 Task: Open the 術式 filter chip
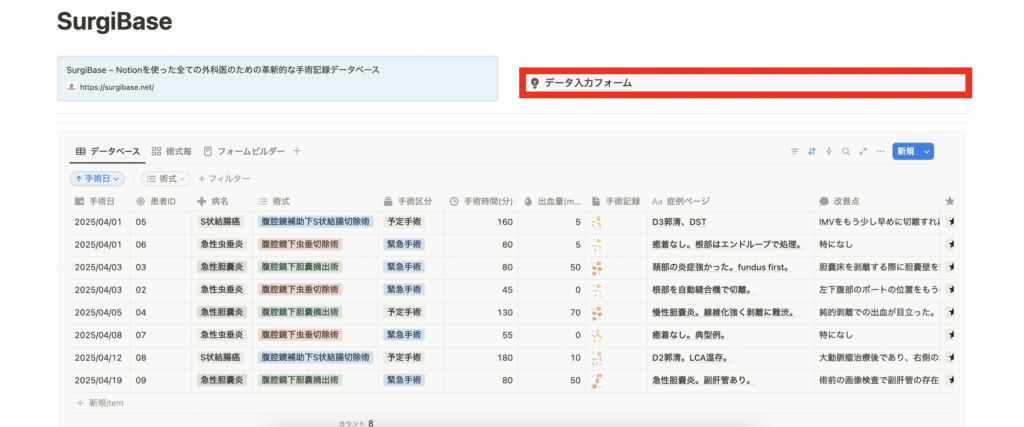[x=166, y=178]
